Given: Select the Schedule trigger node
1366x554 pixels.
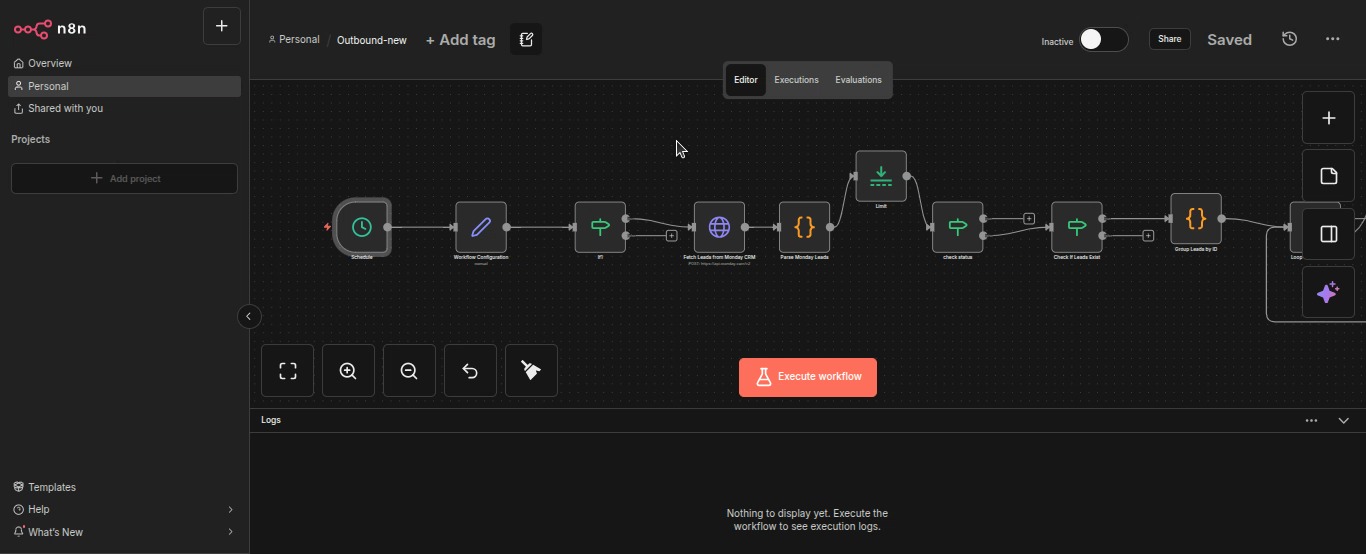Looking at the screenshot, I should click(x=362, y=227).
